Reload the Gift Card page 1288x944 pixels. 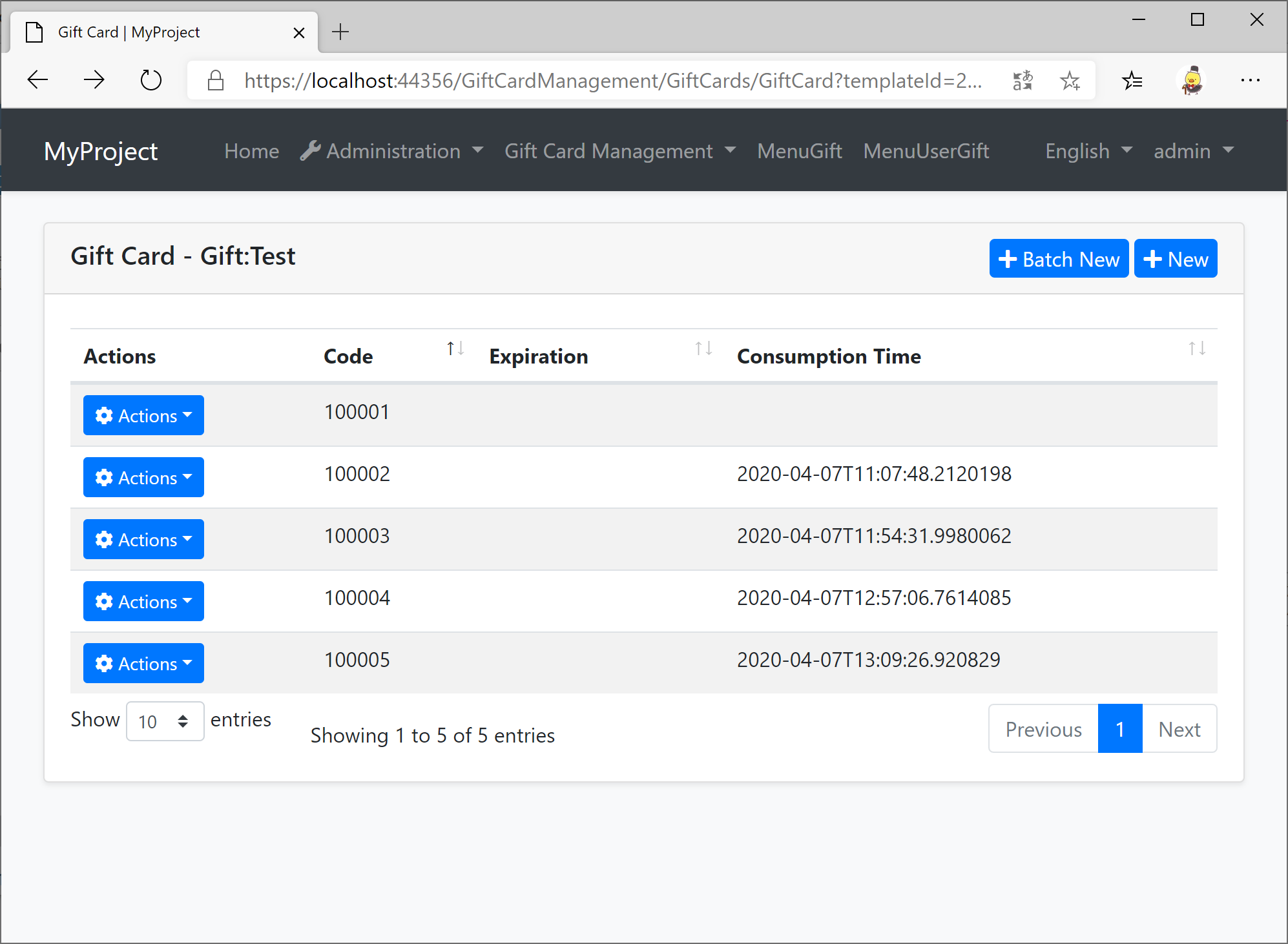click(151, 80)
